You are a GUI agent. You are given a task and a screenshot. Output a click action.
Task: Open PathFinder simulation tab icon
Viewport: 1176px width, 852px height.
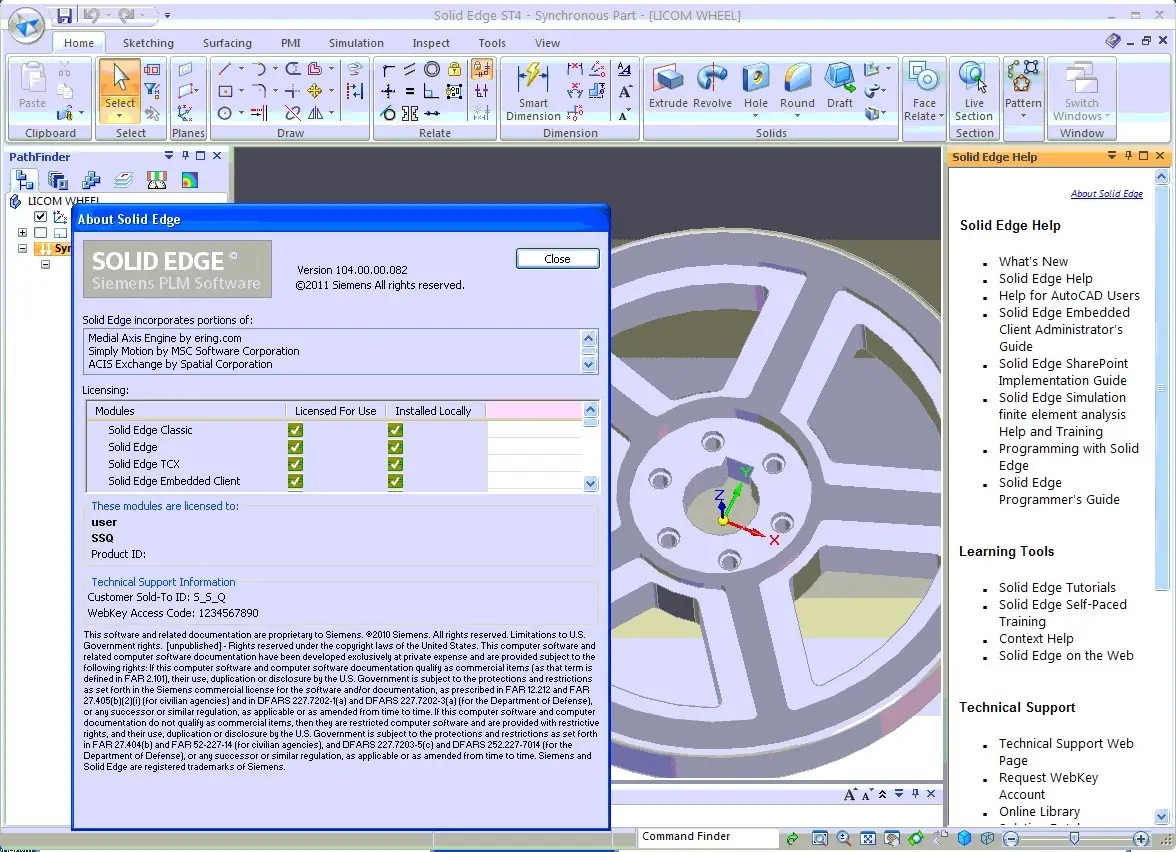189,180
